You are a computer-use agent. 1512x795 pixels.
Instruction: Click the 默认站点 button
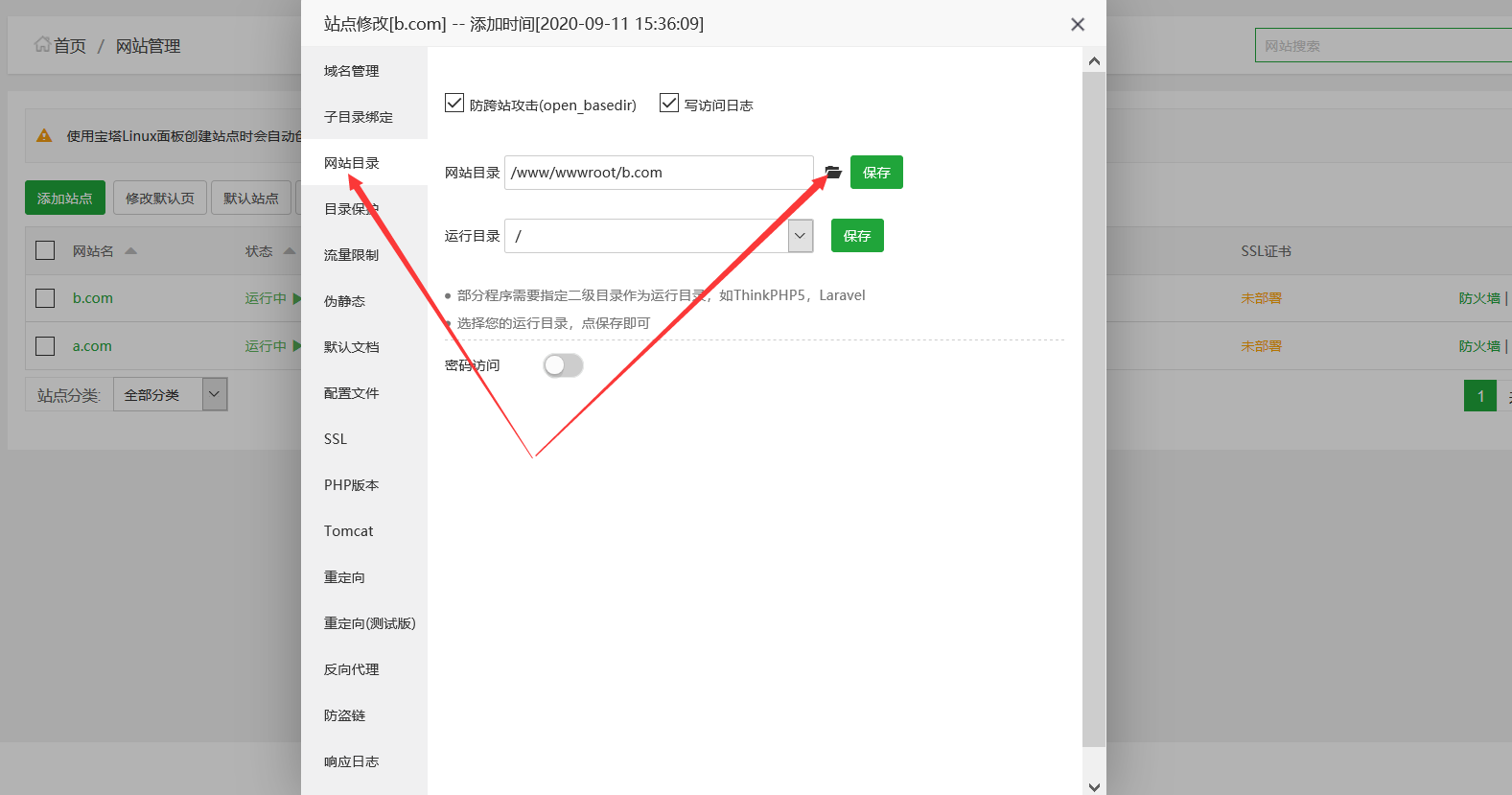click(x=251, y=199)
